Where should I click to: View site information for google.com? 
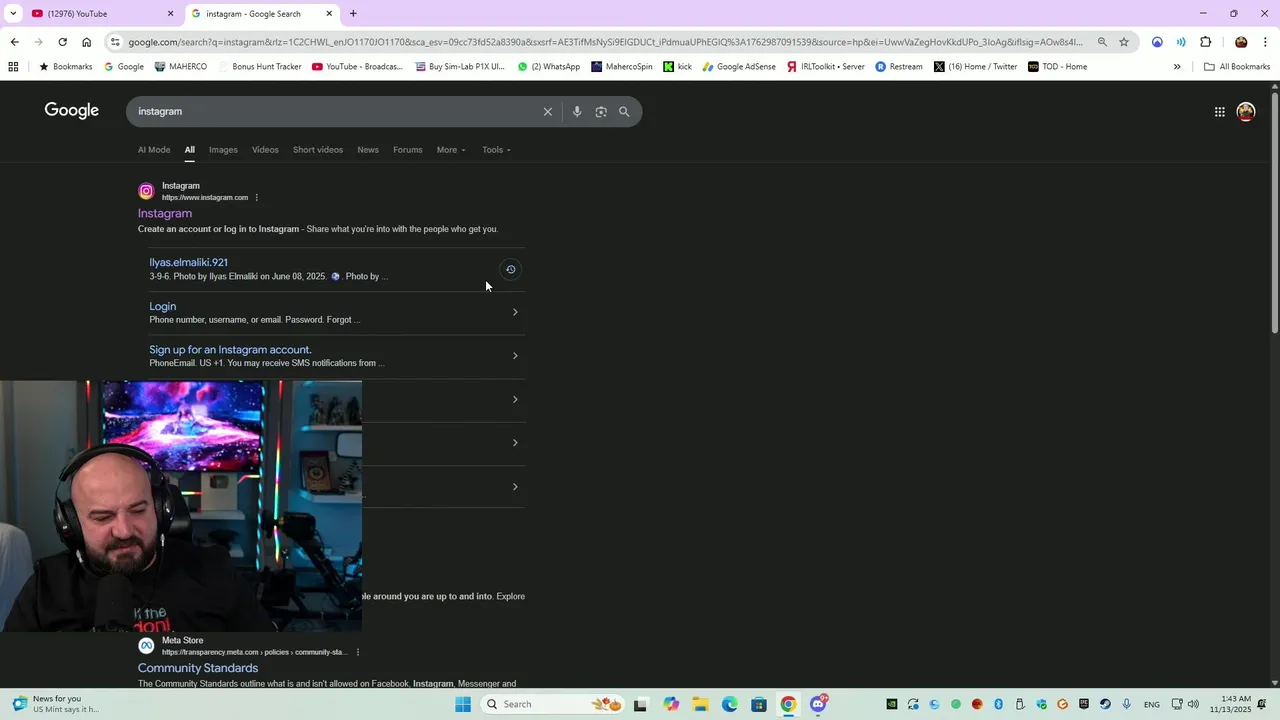point(116,42)
